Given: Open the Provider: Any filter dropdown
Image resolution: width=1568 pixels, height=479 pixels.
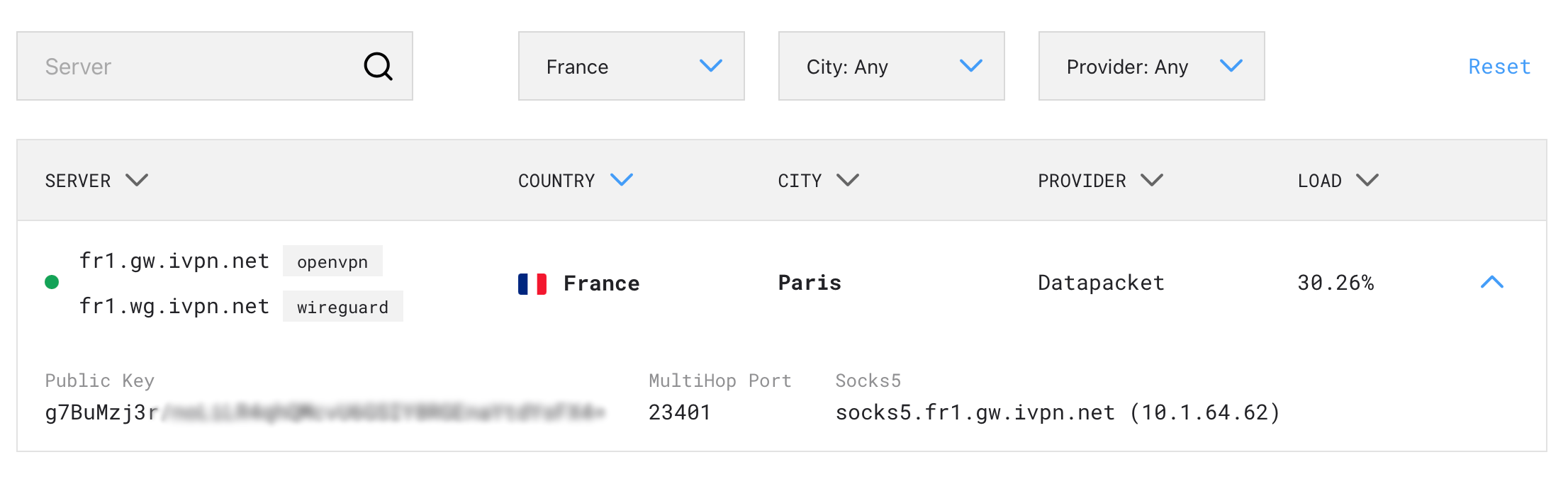Looking at the screenshot, I should 1150,66.
